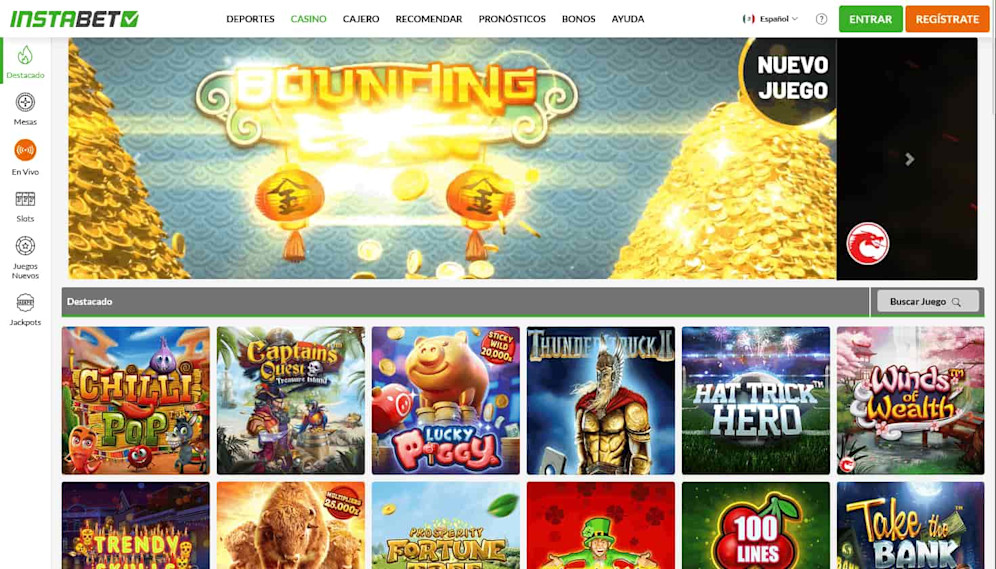The height and width of the screenshot is (569, 996).
Task: Select the Jackpots icon in sidebar
Action: click(25, 302)
